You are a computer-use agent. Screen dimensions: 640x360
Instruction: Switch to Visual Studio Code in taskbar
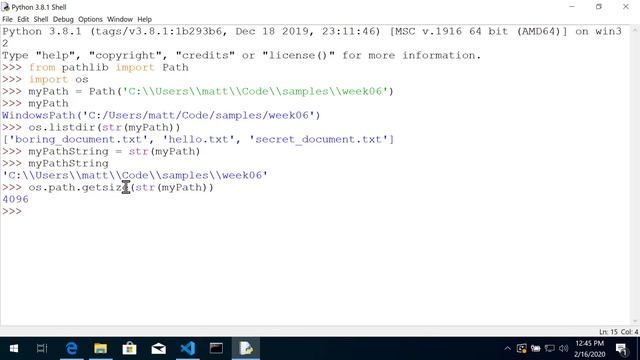click(x=187, y=349)
